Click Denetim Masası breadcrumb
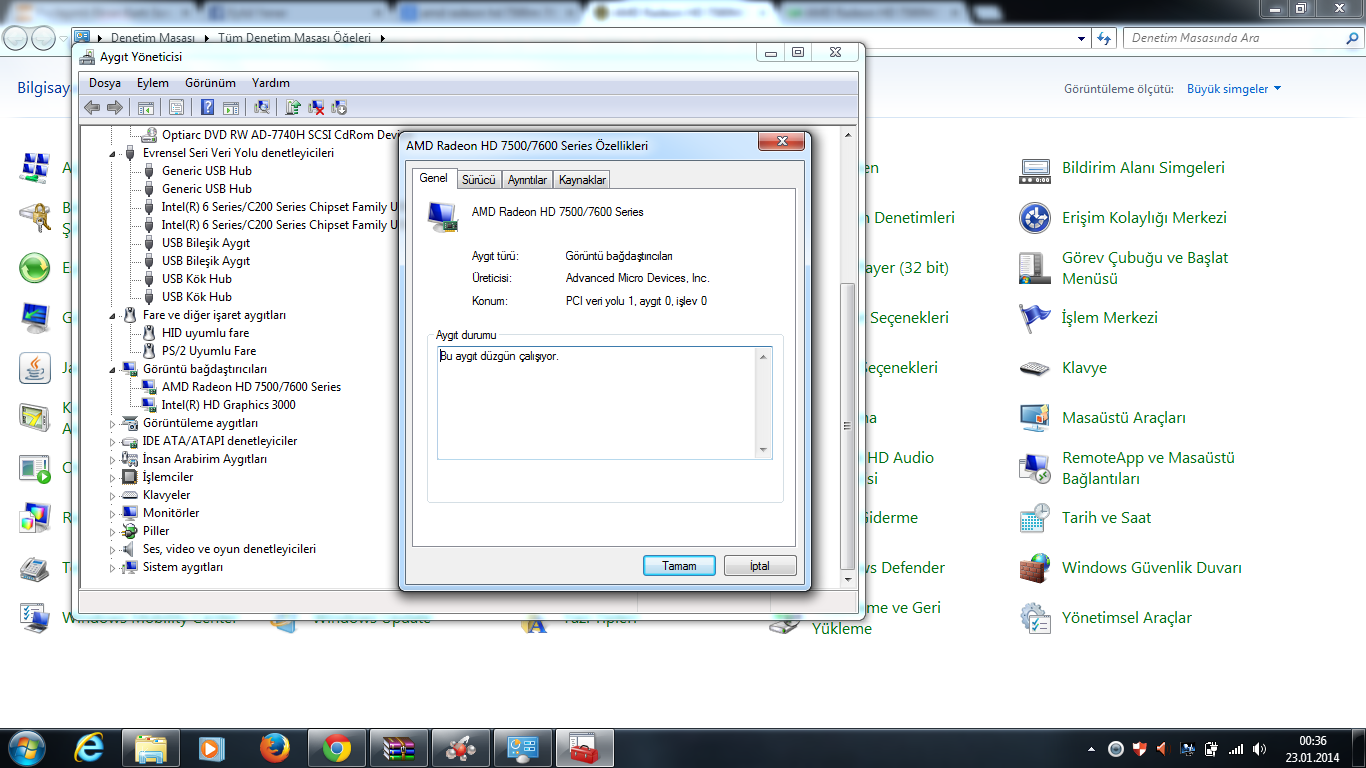1366x768 pixels. point(152,38)
